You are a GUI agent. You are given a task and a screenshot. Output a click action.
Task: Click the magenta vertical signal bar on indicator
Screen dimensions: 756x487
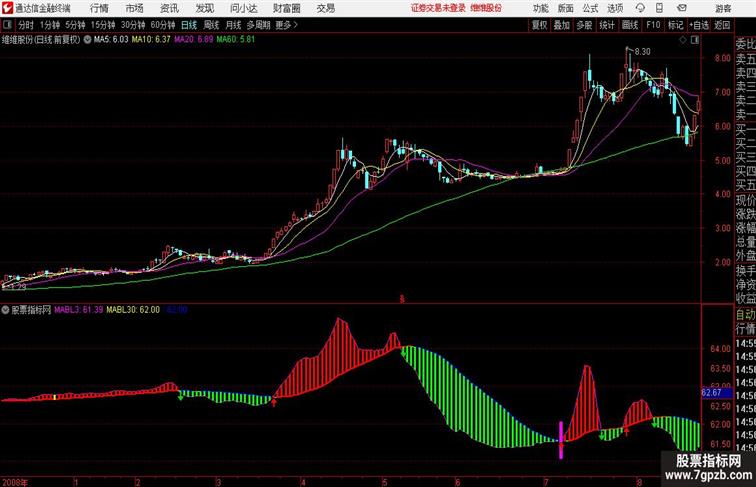pos(561,440)
